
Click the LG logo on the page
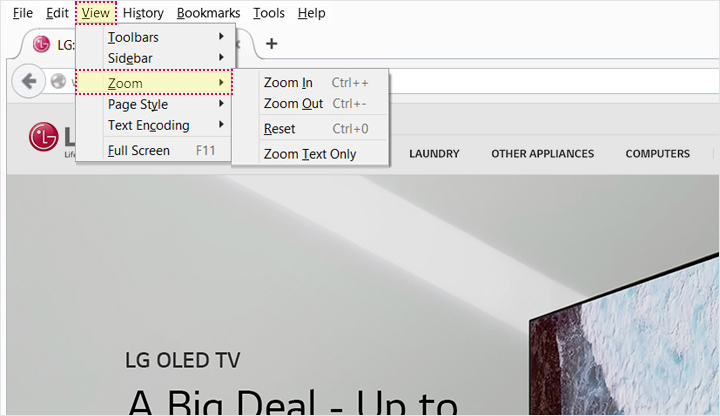coord(44,137)
